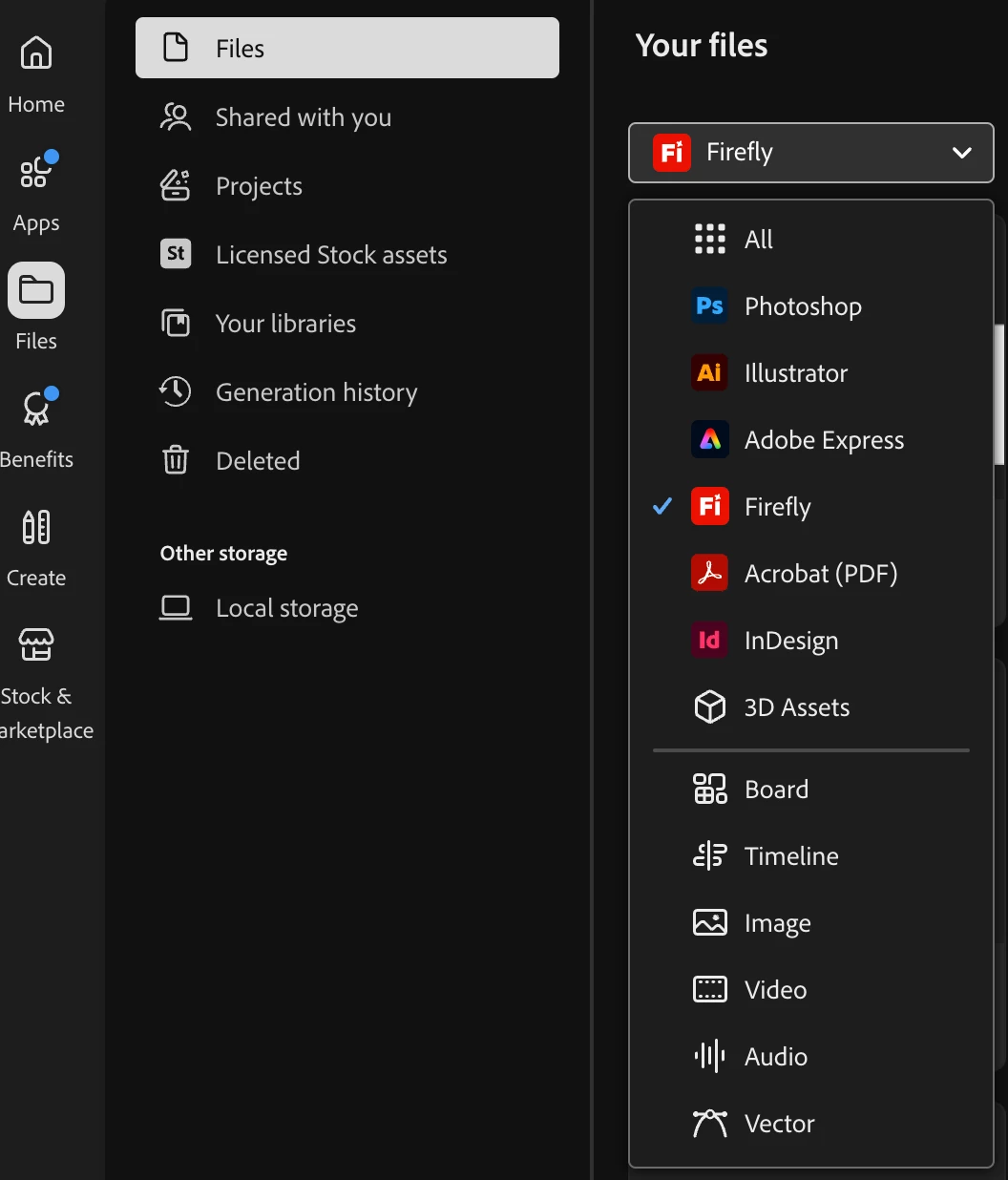Open Local storage
Image resolution: width=1008 pixels, height=1180 pixels.
[x=347, y=608]
